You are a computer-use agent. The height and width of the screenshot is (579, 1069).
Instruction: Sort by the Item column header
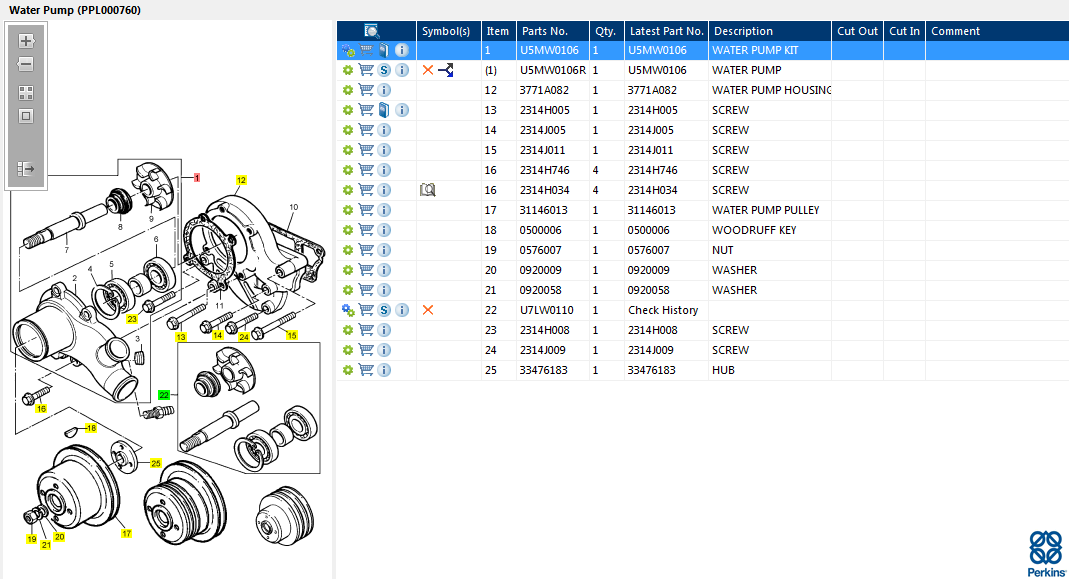[498, 31]
